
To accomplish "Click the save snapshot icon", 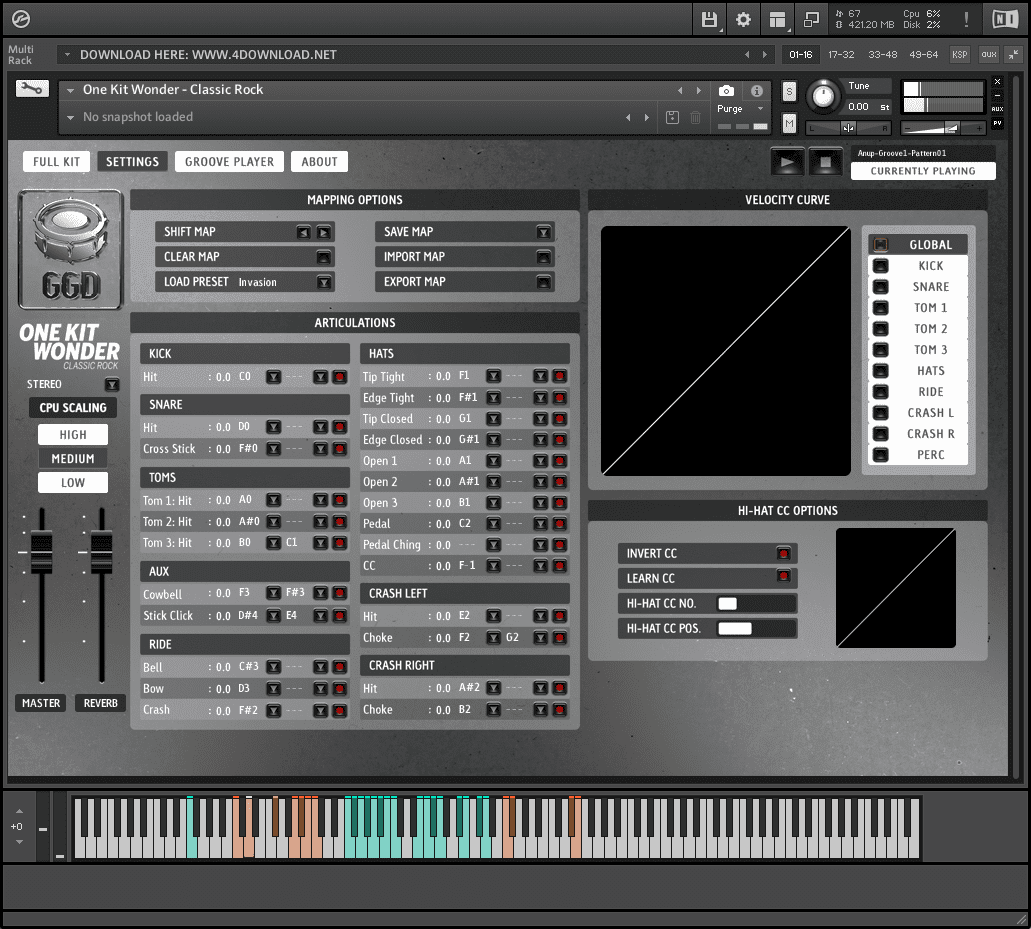I will [672, 118].
